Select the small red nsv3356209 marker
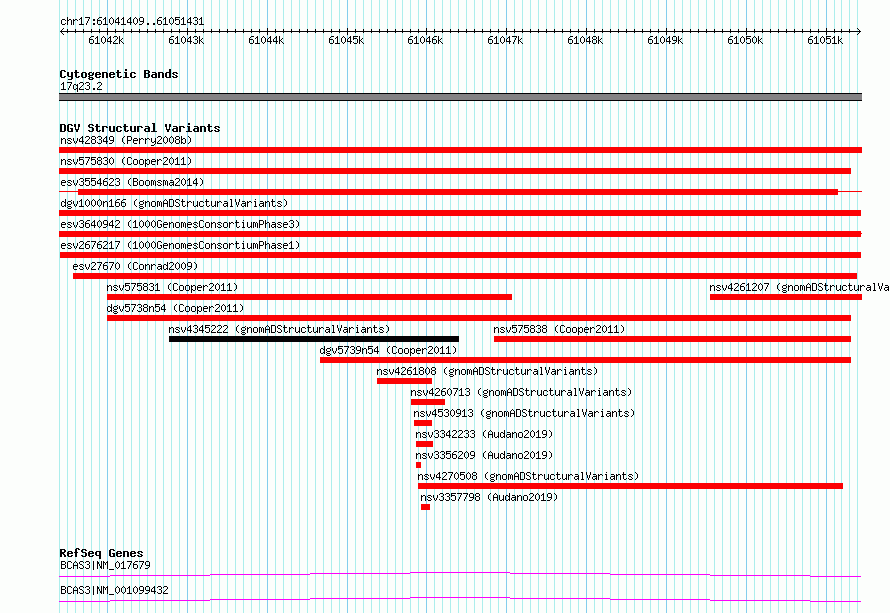890x613 pixels. (418, 465)
